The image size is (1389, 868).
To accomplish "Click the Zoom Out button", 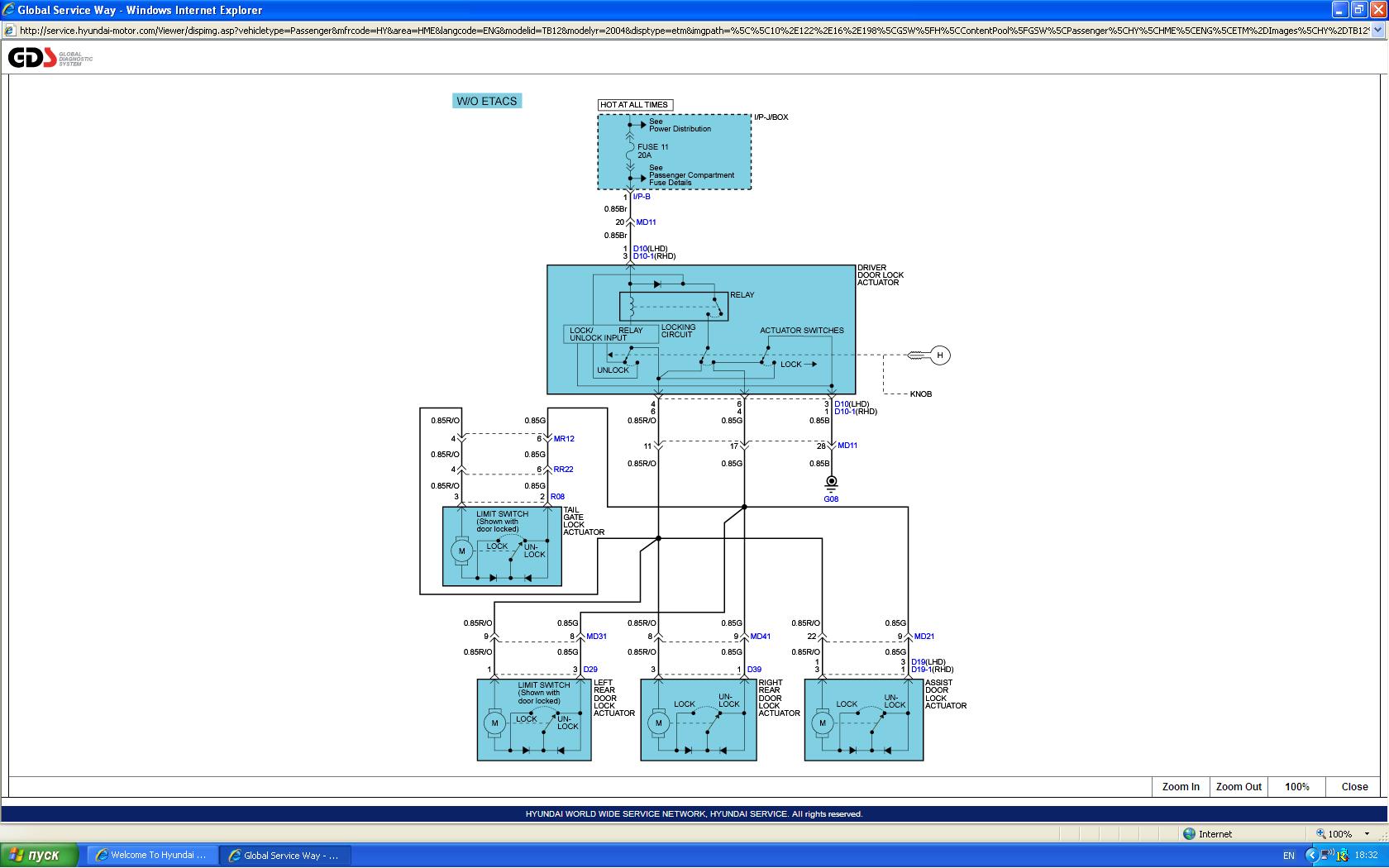I will coord(1239,787).
